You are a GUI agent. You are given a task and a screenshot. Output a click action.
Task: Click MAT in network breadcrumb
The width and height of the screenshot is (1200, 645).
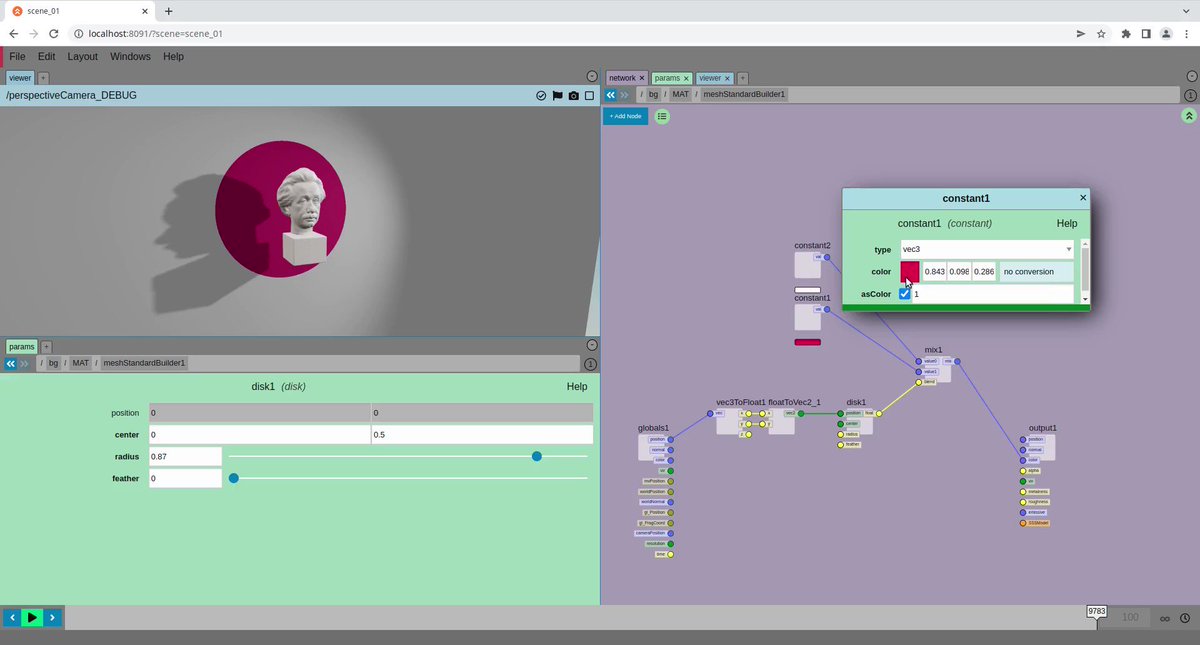click(680, 94)
